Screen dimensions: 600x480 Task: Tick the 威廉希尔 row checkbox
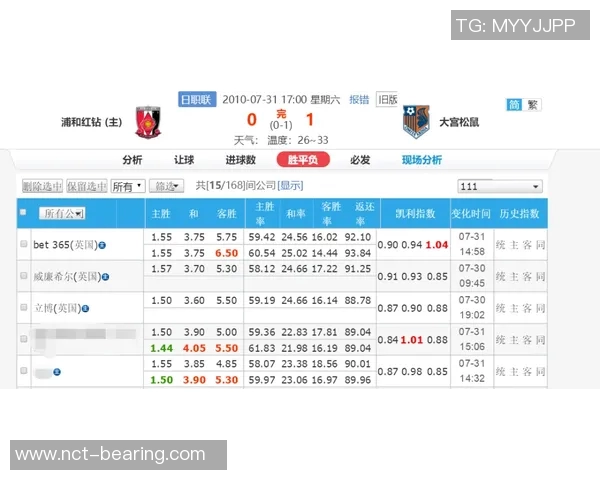24,276
